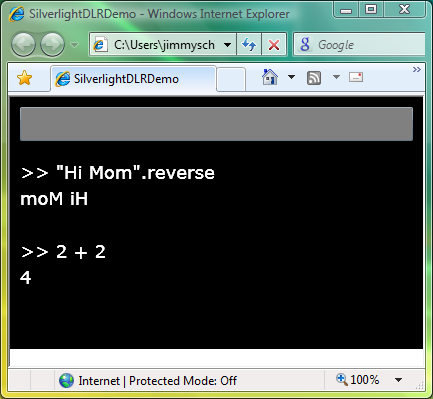Open the Favorites Center star icon
This screenshot has height=399, width=433.
24,78
